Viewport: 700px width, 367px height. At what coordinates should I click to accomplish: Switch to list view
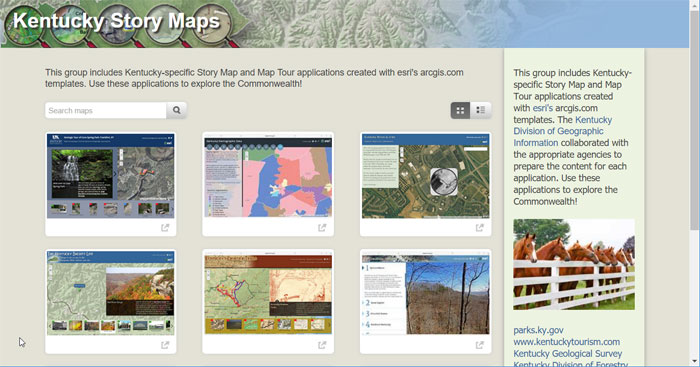tap(480, 110)
